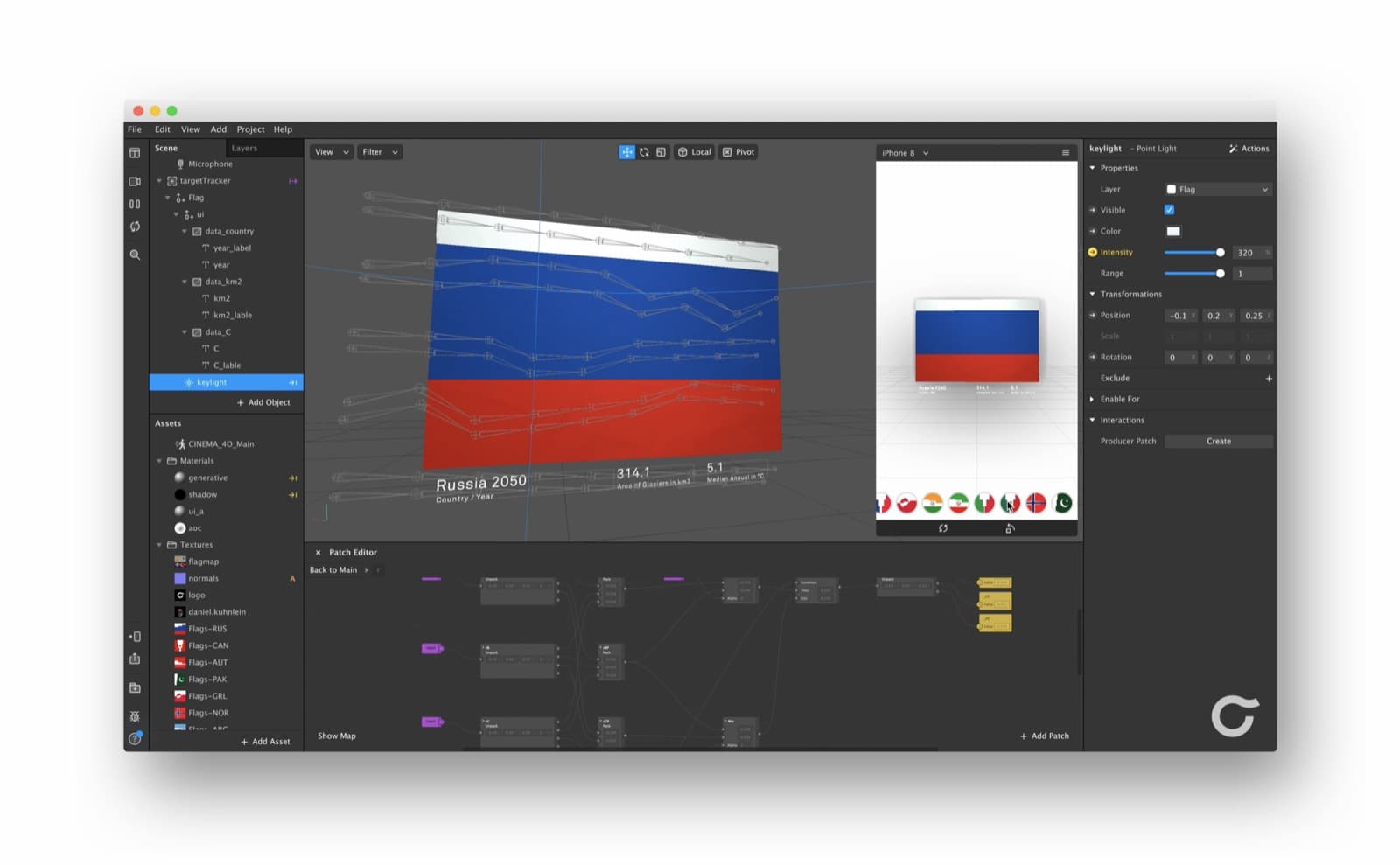
Task: Switch to the Layers tab
Action: [x=244, y=148]
